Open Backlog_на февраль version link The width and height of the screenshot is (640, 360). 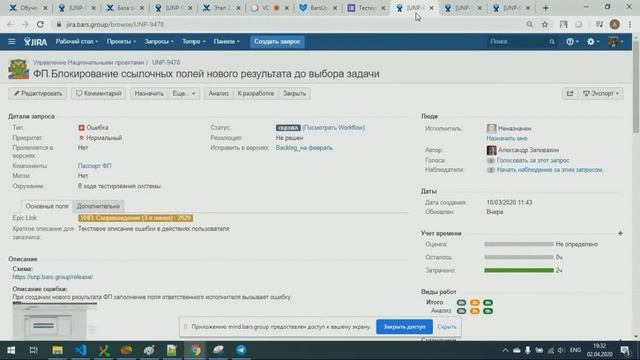304,148
